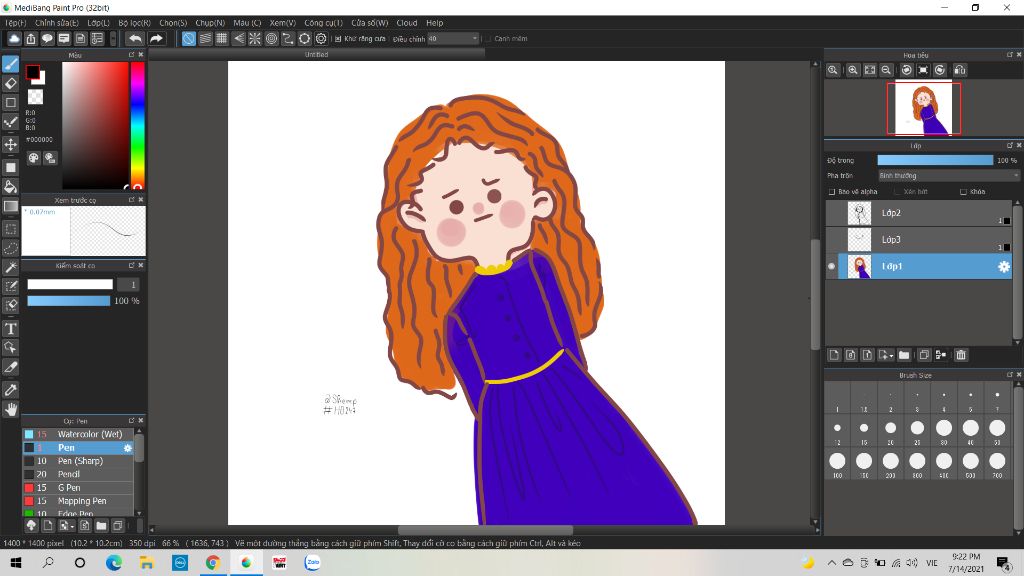Select the Watercolor (Wet) brush
The height and width of the screenshot is (576, 1024).
(78, 434)
